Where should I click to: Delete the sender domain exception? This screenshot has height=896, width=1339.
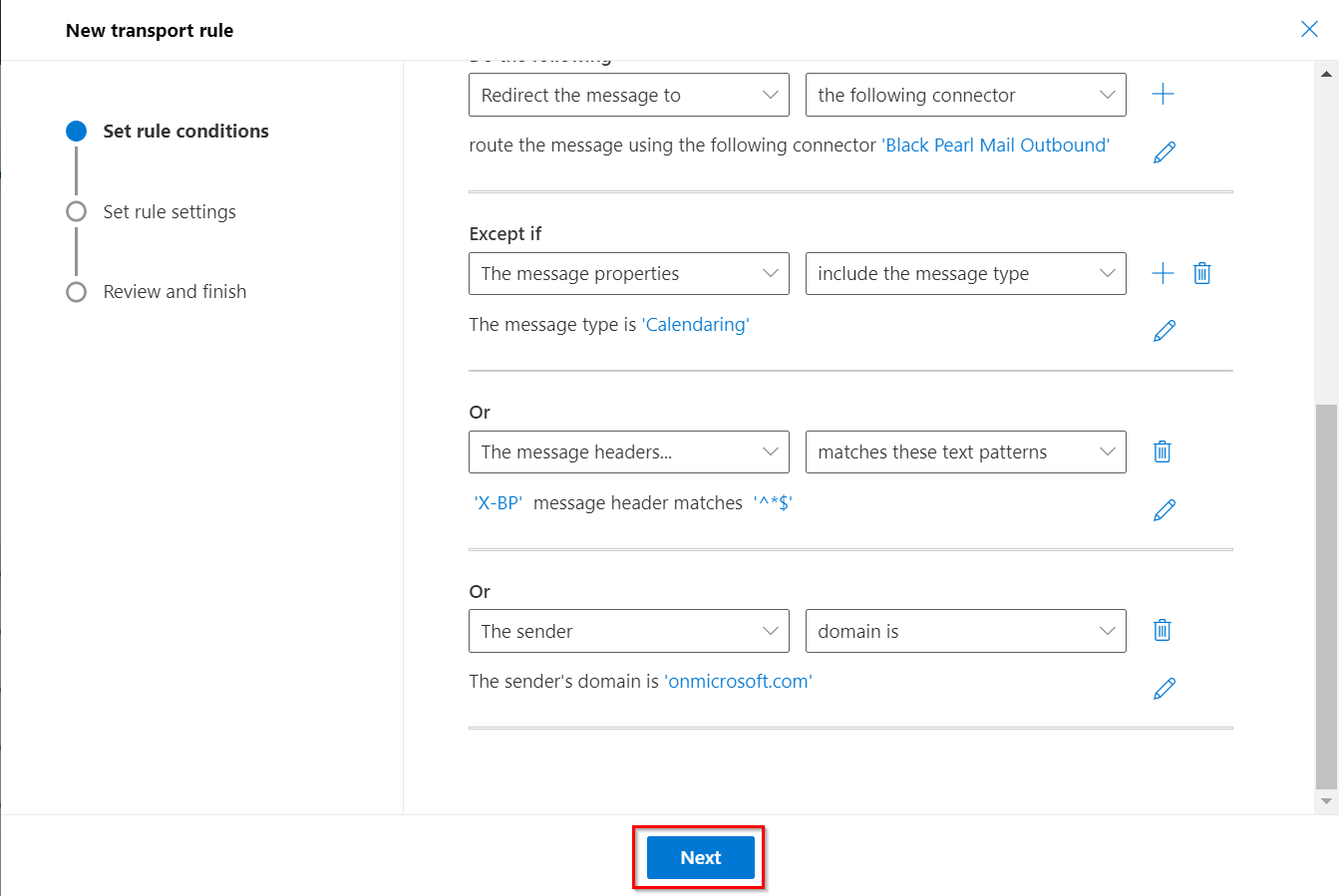pos(1162,630)
